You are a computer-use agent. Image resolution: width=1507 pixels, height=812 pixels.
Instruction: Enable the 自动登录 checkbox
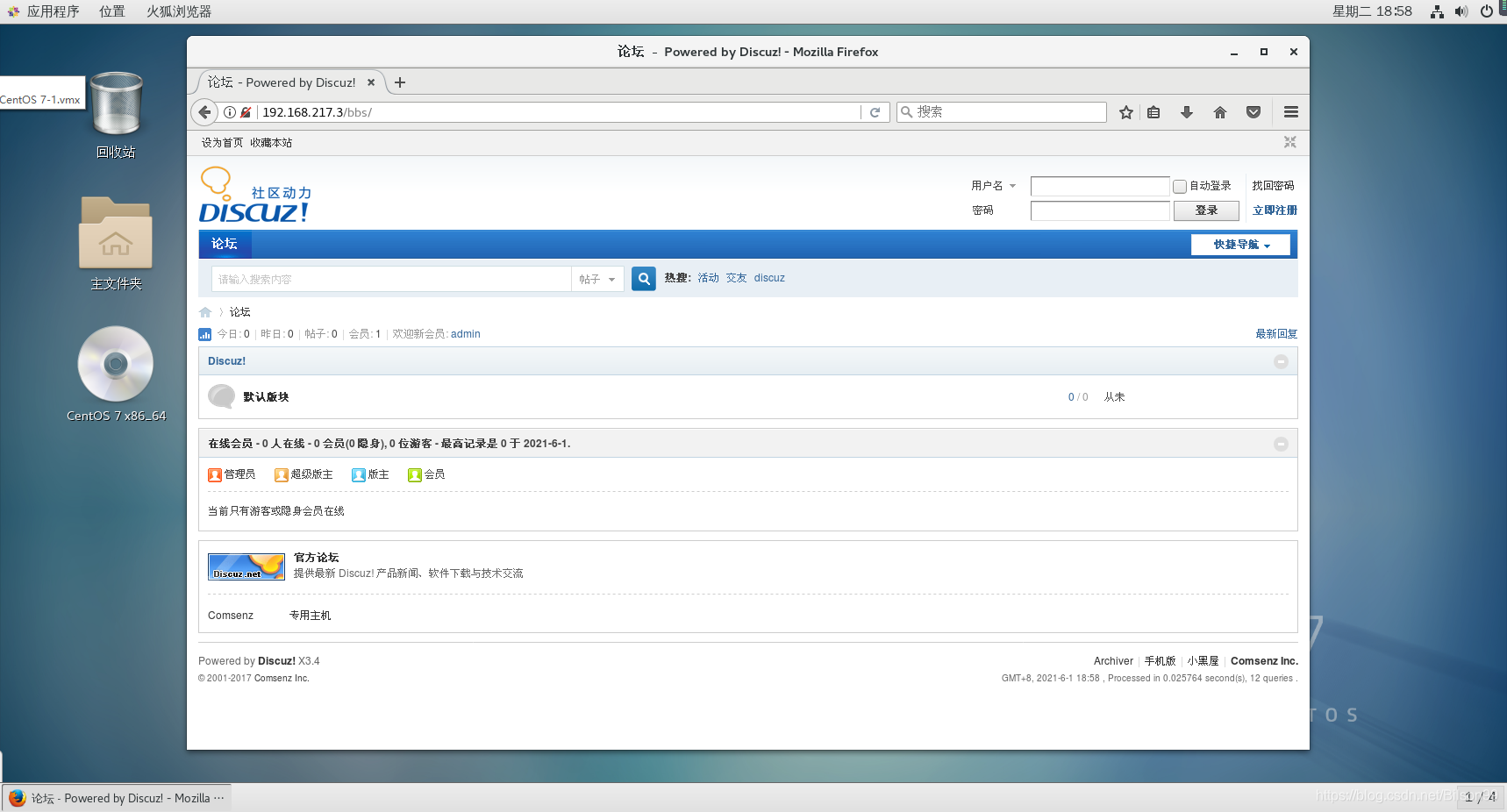click(x=1180, y=186)
